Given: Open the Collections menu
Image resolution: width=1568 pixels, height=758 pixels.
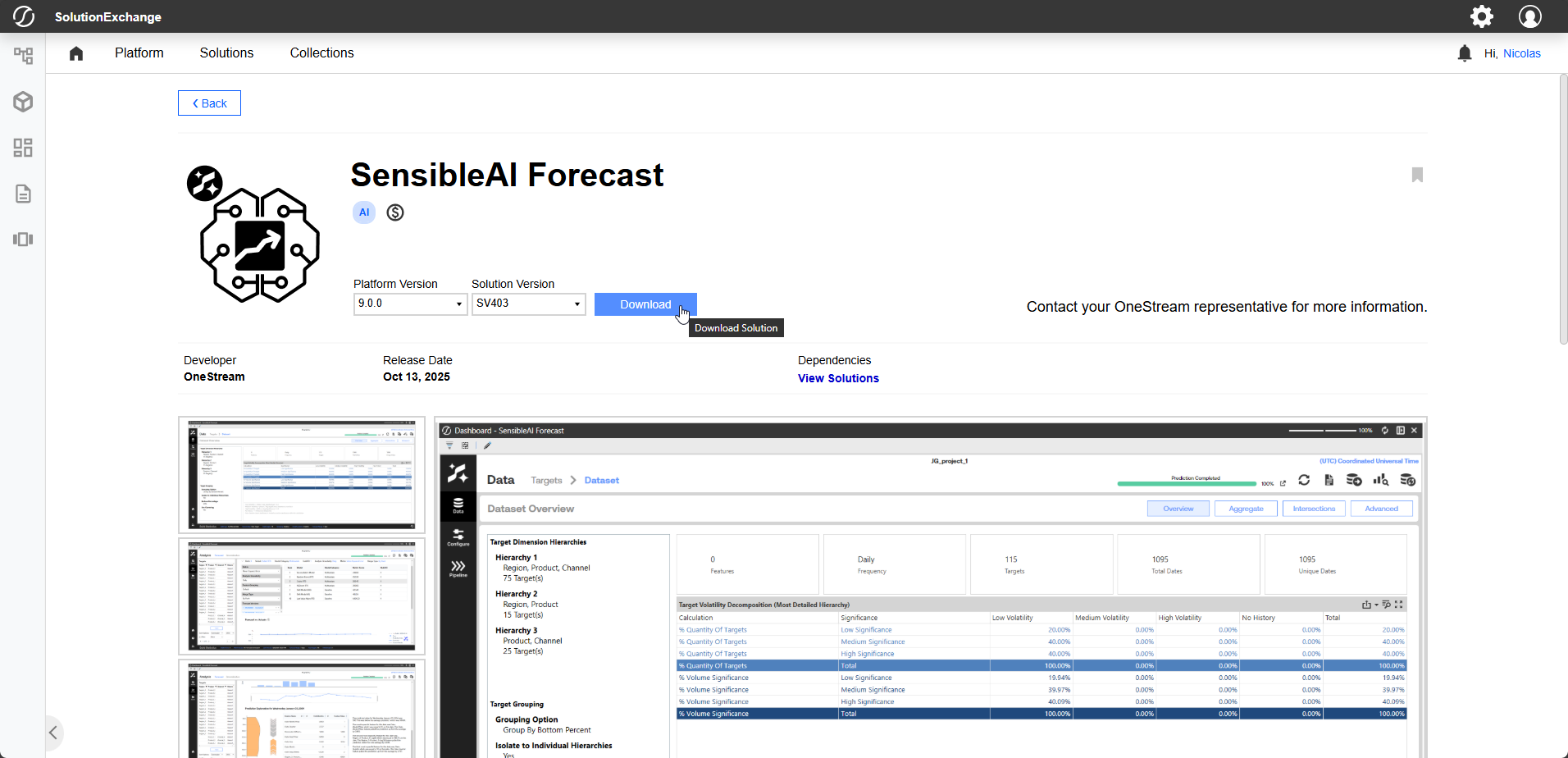Looking at the screenshot, I should click(321, 53).
